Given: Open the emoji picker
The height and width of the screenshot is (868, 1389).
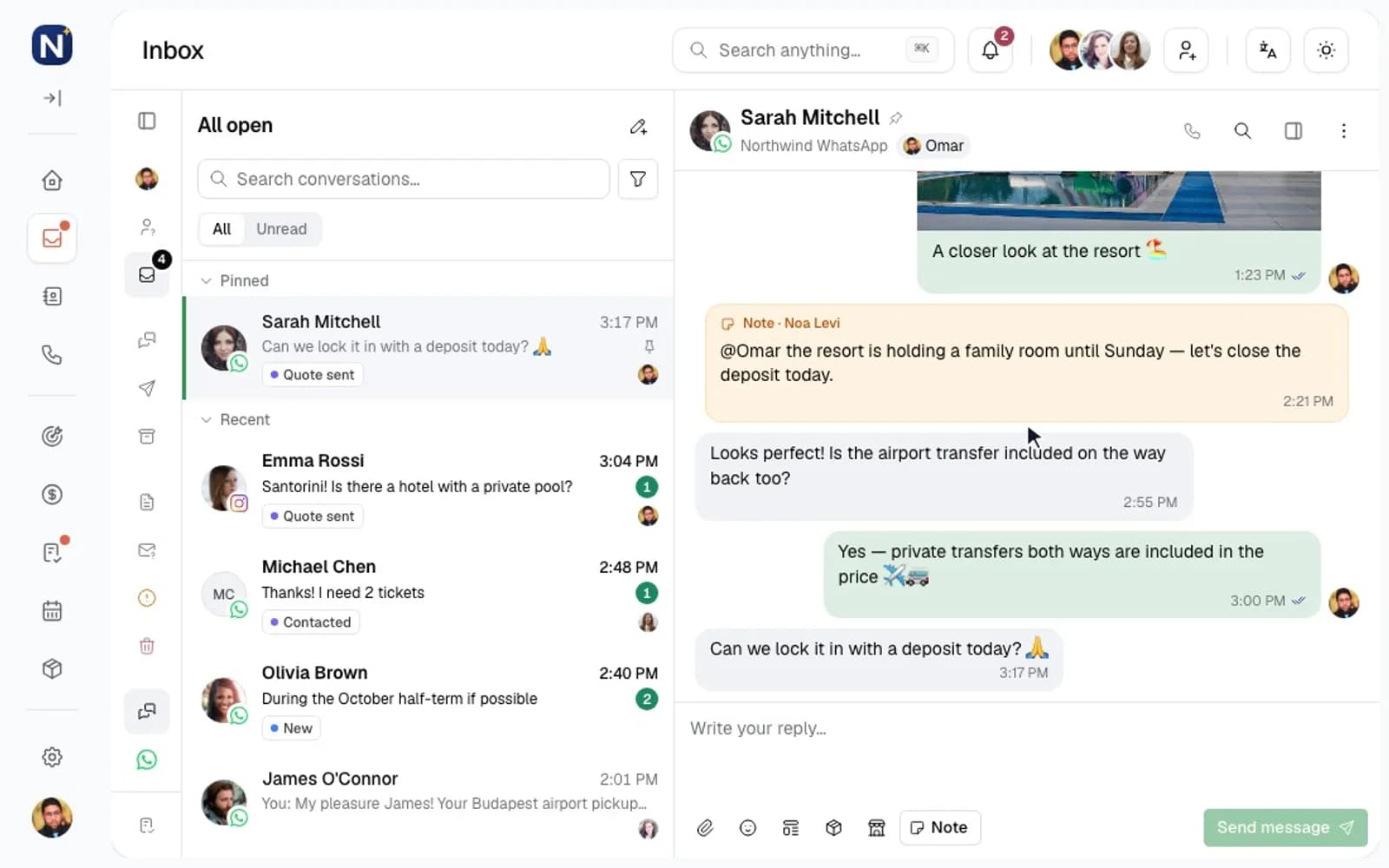Looking at the screenshot, I should click(747, 828).
